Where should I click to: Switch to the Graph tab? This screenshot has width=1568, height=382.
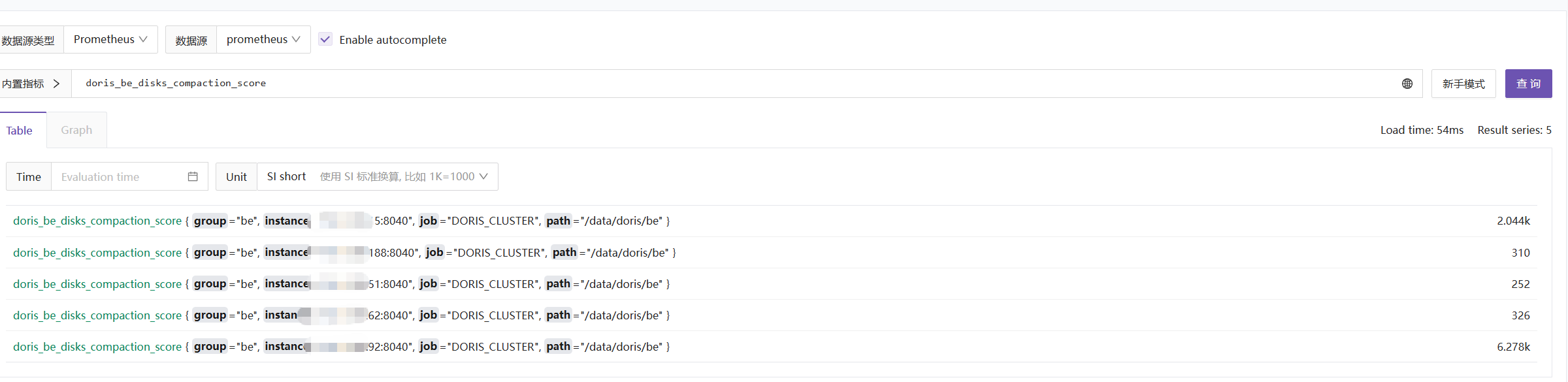[76, 130]
